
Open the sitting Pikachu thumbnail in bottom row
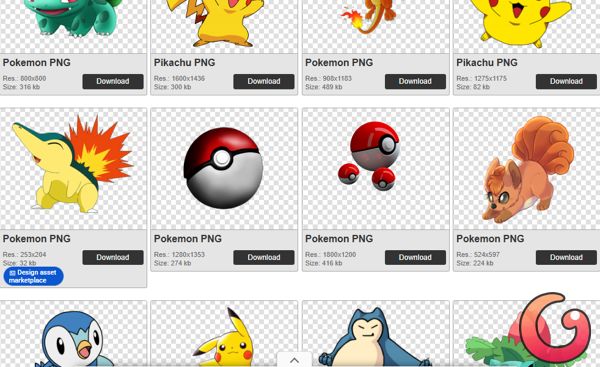tap(224, 334)
